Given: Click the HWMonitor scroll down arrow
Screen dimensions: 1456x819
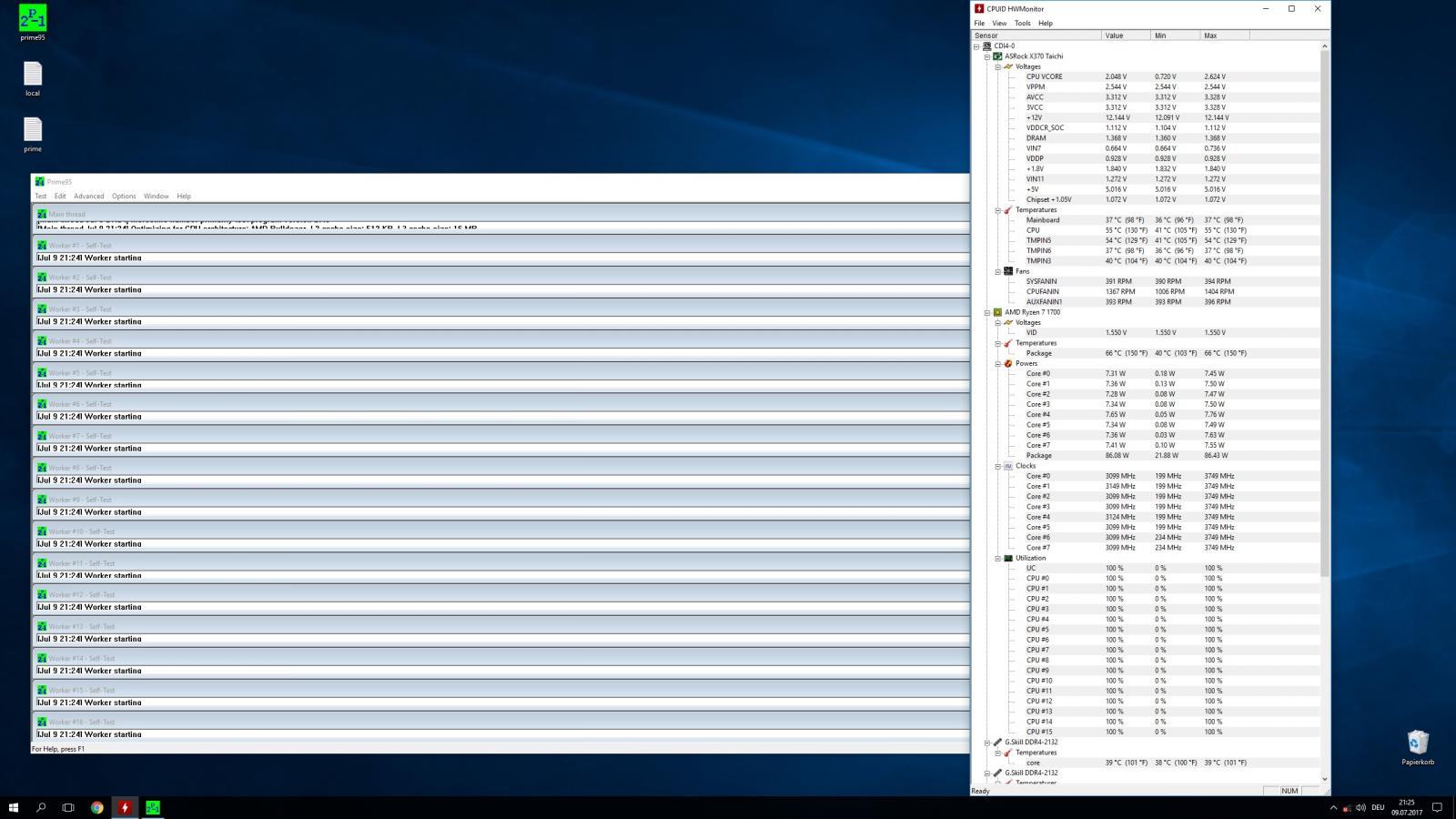Looking at the screenshot, I should click(x=1324, y=779).
